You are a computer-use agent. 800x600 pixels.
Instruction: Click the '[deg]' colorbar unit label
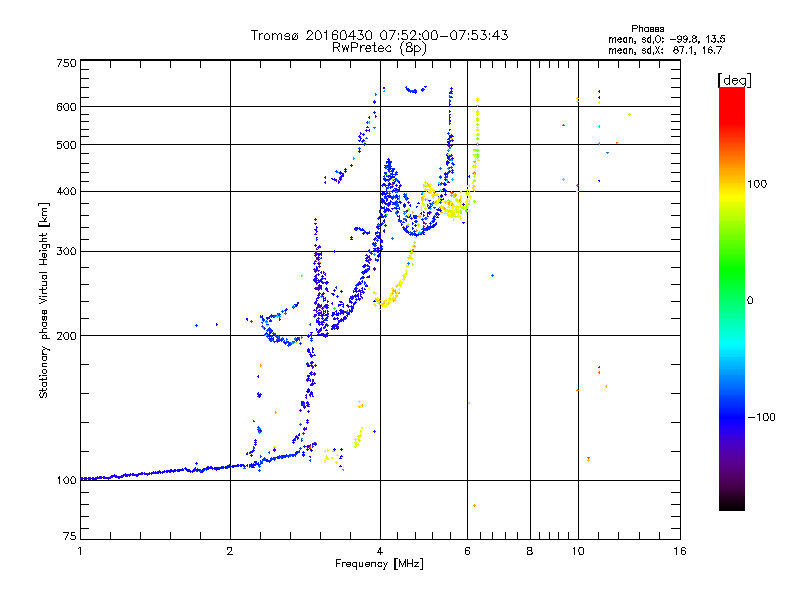(x=734, y=80)
